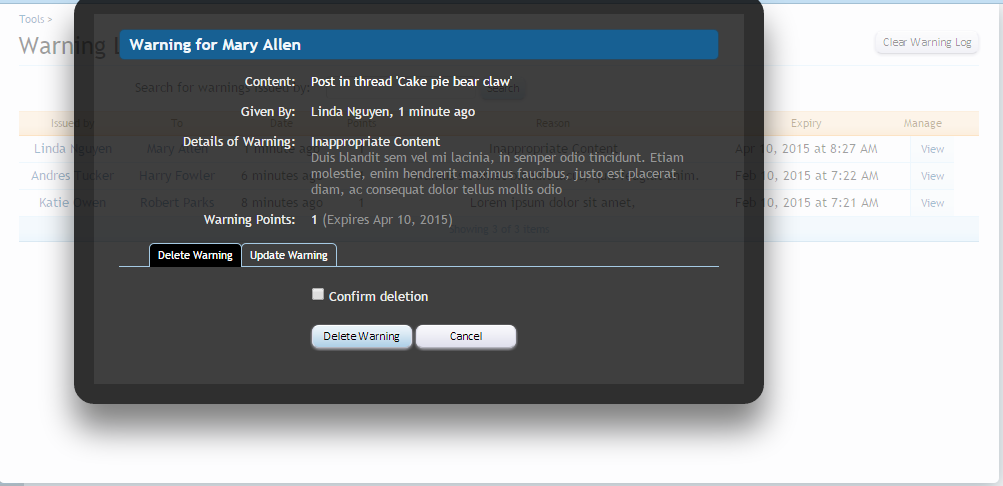Image resolution: width=1003 pixels, height=486 pixels.
Task: Click the Clear Warning Log button
Action: coord(927,42)
